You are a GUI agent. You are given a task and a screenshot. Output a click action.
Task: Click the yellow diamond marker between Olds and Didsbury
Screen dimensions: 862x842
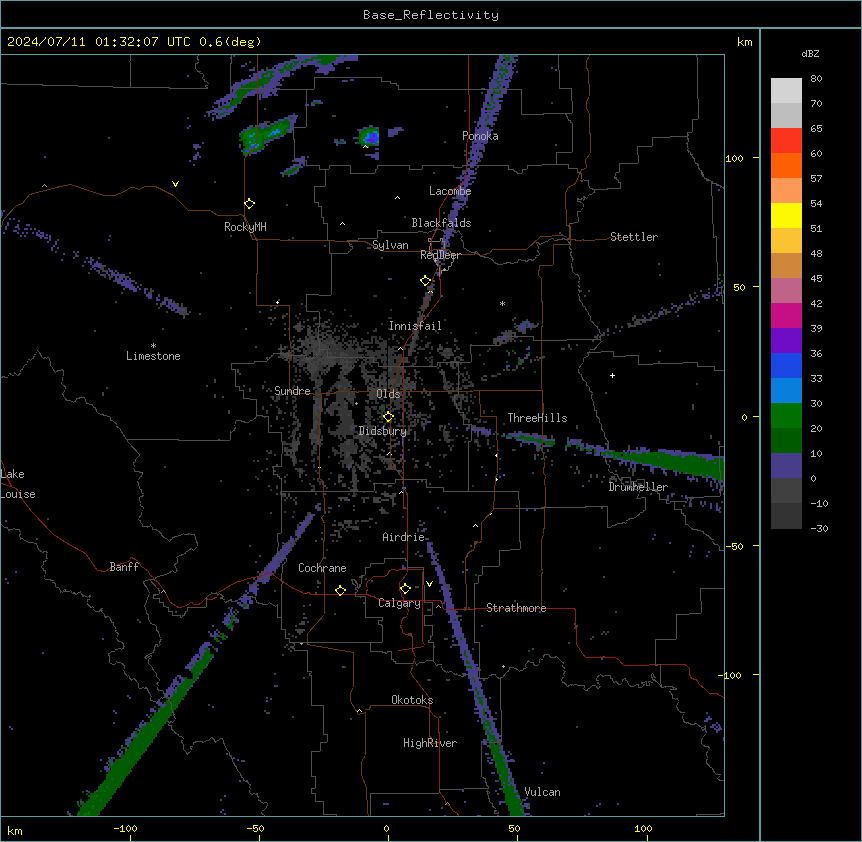[x=389, y=417]
